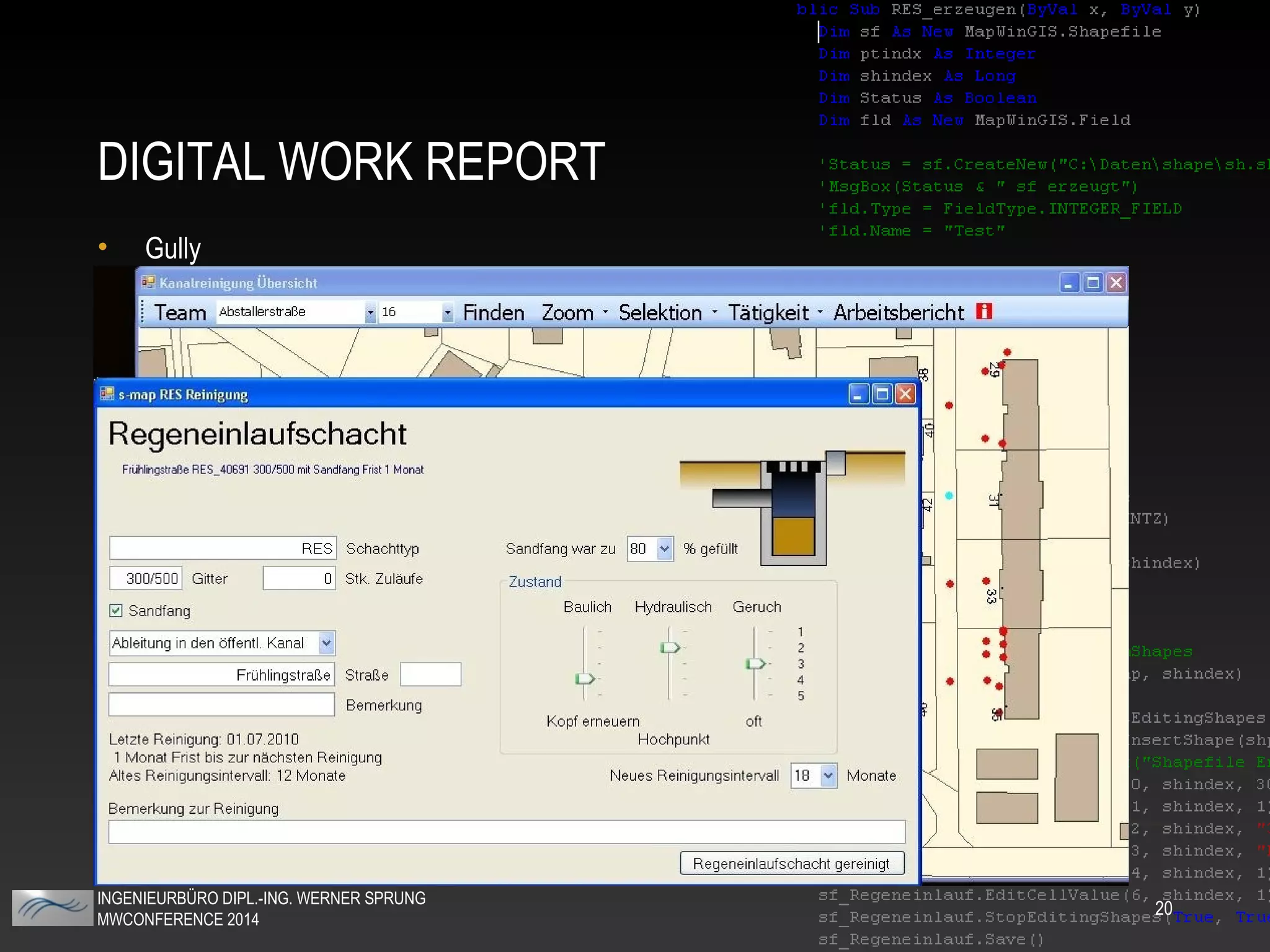
Task: Maximize the Kanalreinigung Übersicht window
Action: (1093, 283)
